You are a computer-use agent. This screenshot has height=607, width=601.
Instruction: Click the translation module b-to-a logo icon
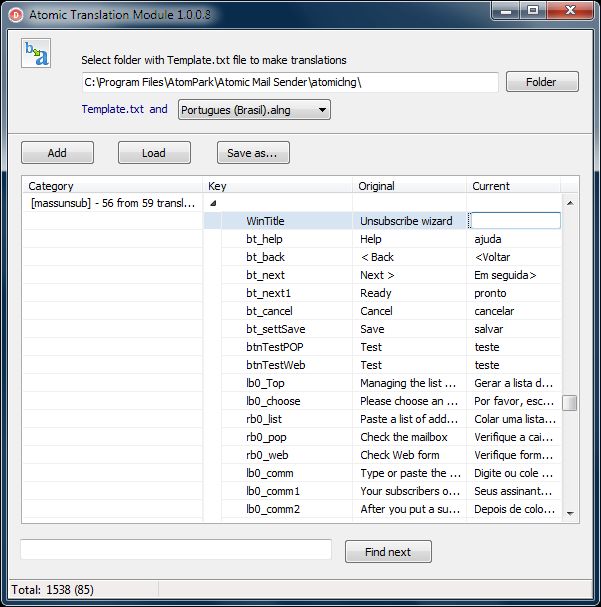click(36, 53)
